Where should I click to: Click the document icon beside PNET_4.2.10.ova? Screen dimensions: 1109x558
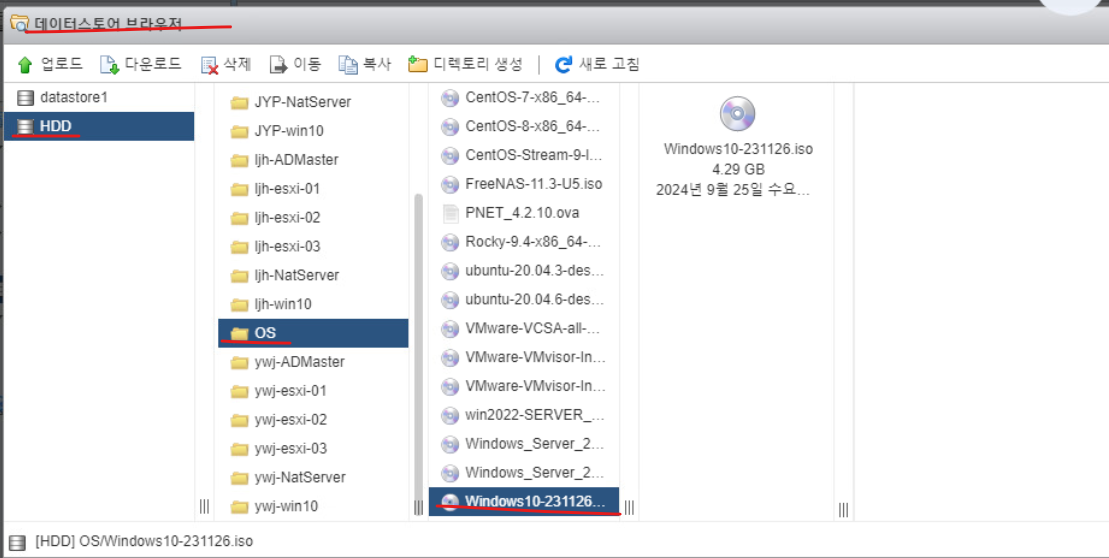click(450, 214)
